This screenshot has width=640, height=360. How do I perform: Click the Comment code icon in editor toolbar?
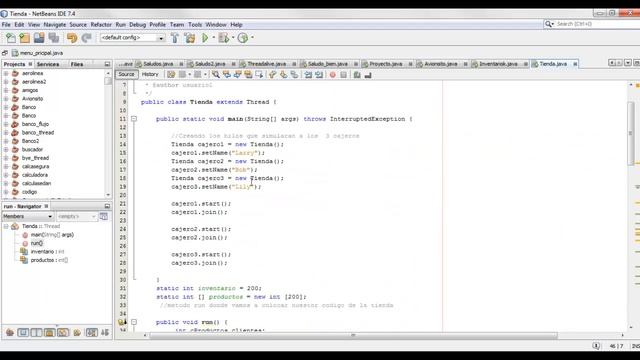357,75
